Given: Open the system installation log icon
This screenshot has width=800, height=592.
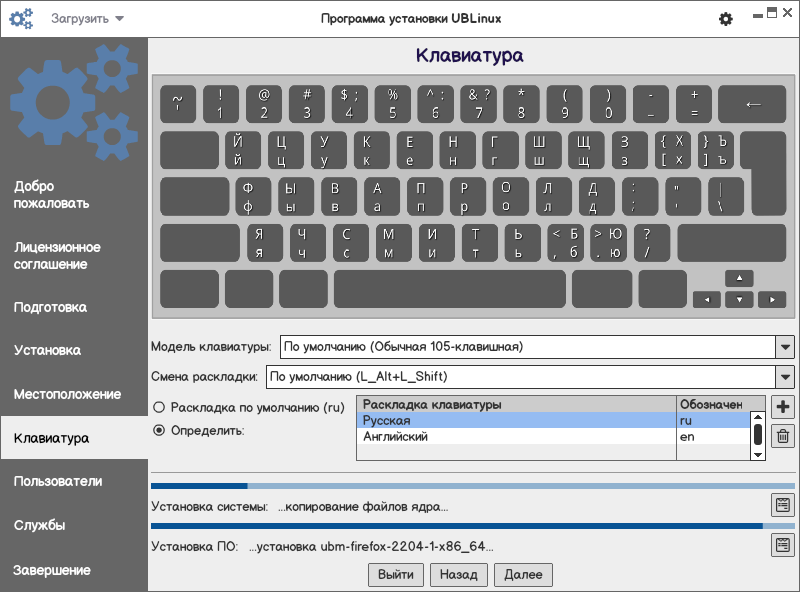Looking at the screenshot, I should click(x=782, y=505).
